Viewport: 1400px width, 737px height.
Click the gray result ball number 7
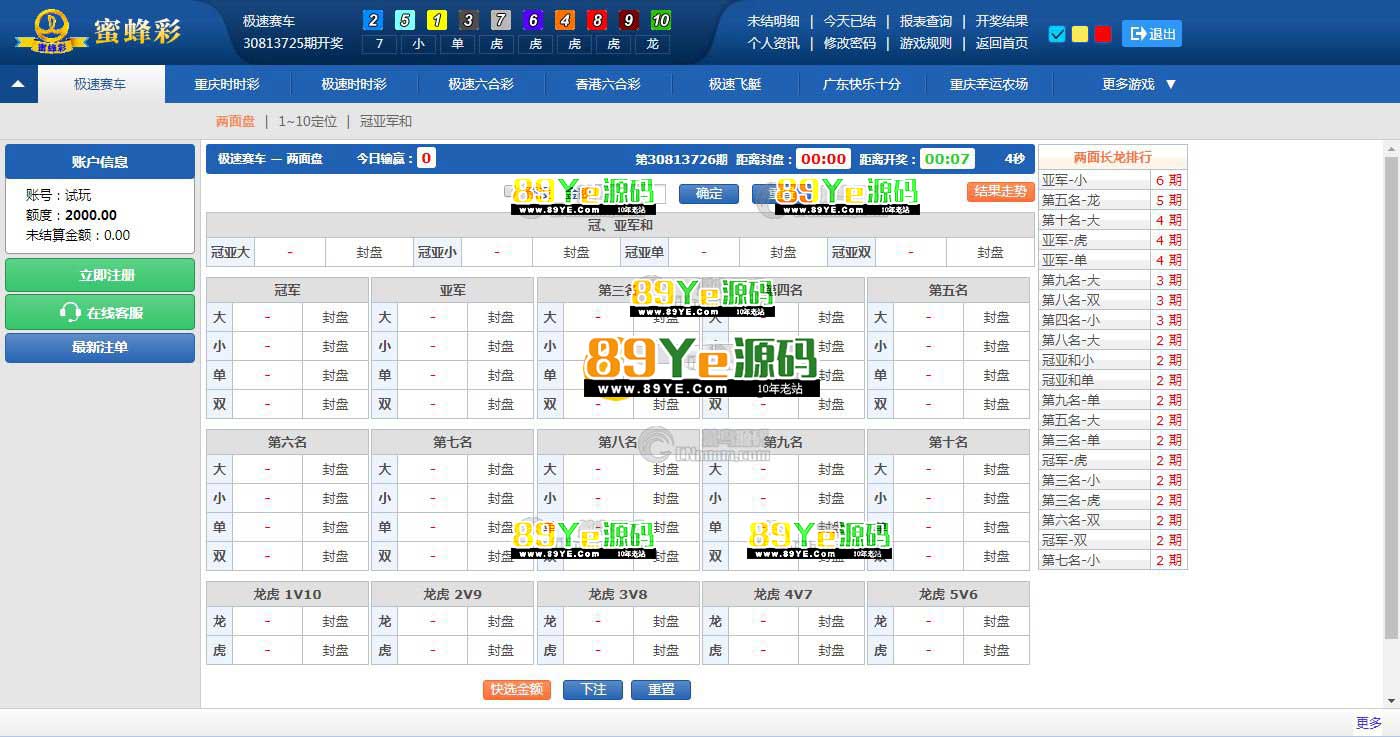click(501, 20)
